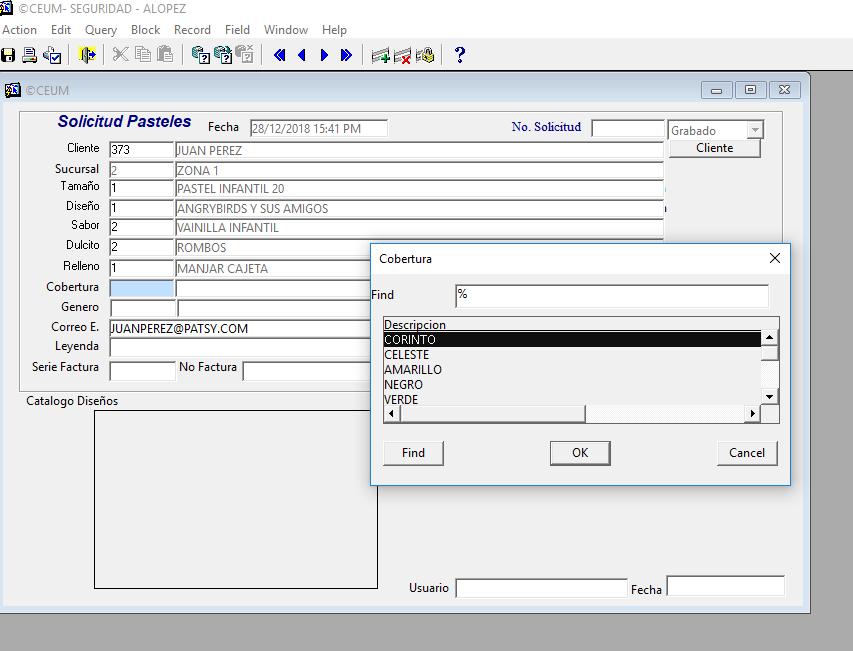
Task: Close the Cobertura dialog with the X
Action: point(775,258)
